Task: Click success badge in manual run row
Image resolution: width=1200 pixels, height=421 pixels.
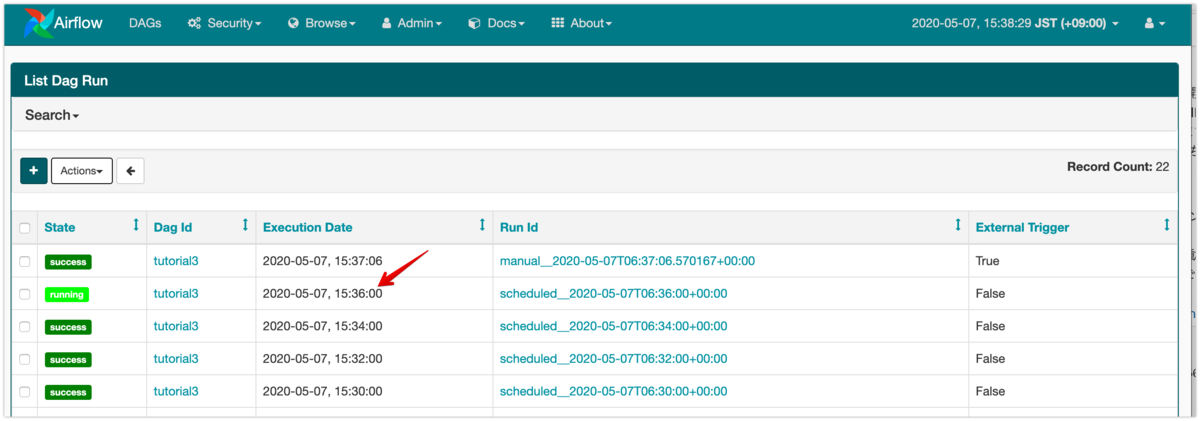Action: click(x=68, y=262)
